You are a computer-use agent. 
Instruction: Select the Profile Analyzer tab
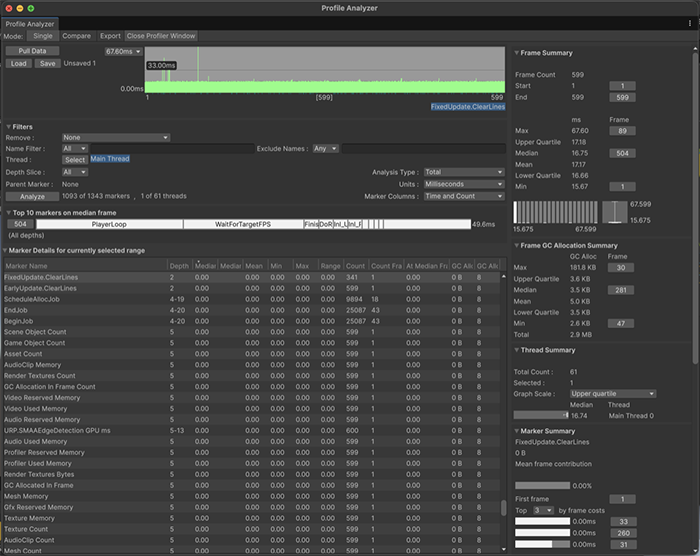29,24
